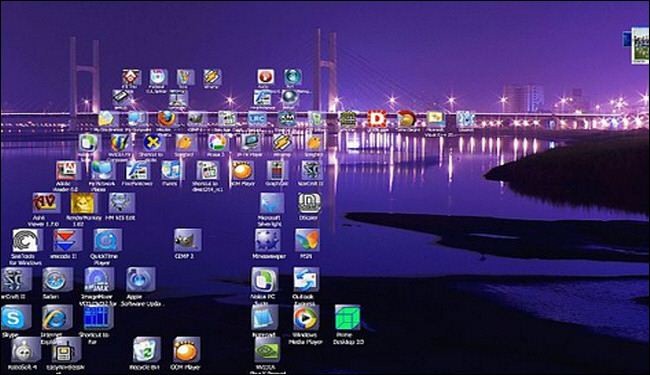Open StarCraft II icon left of Safari
The width and height of the screenshot is (650, 375).
(x=17, y=280)
